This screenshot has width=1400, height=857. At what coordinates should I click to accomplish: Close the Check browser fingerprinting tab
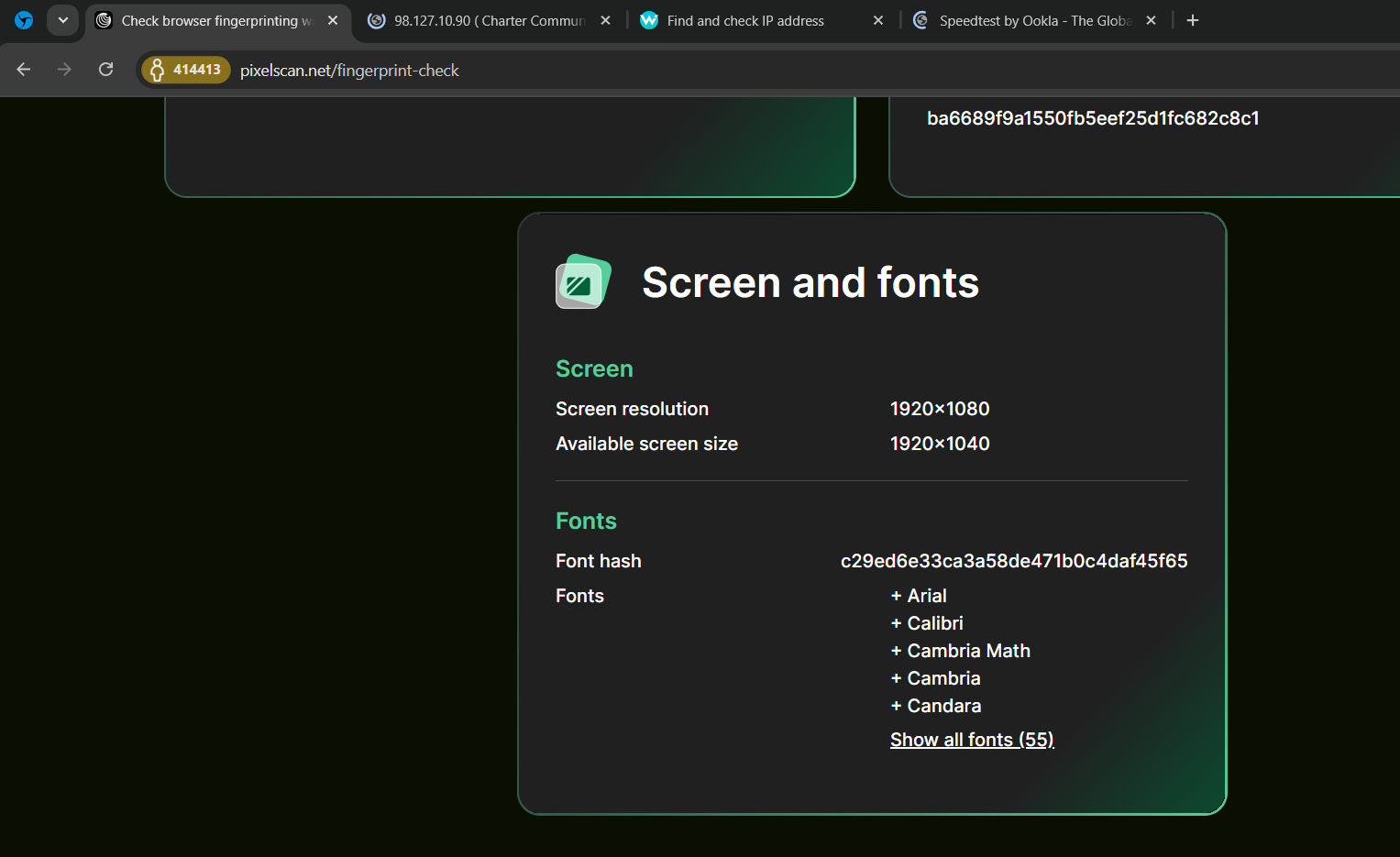pos(333,20)
